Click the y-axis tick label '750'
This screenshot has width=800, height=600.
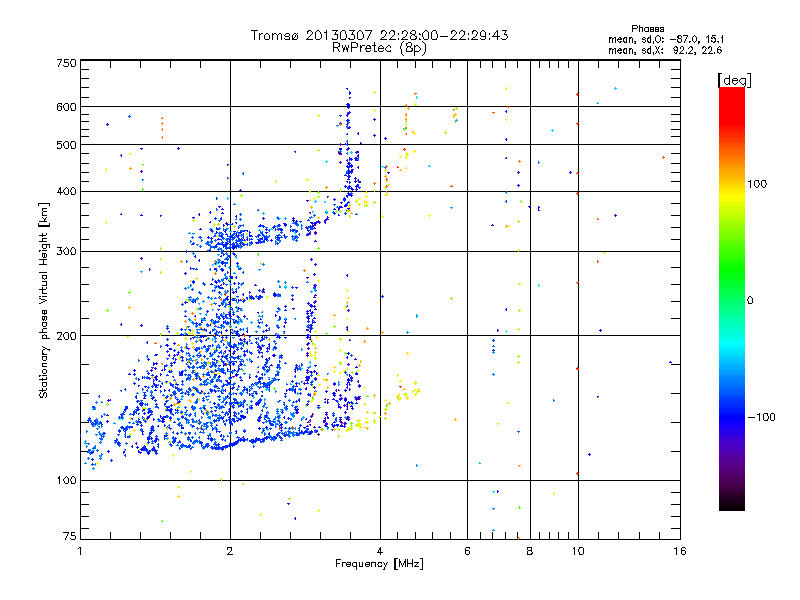pos(66,63)
